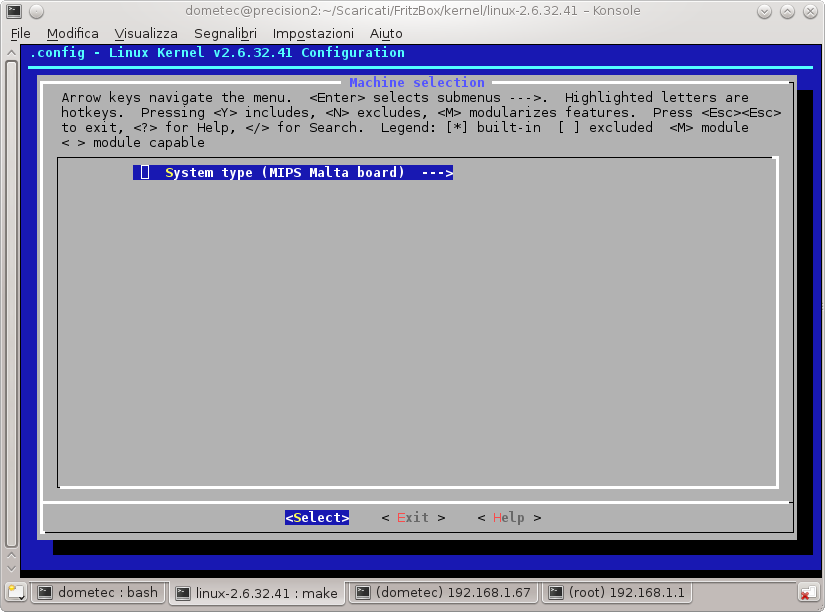Switch to the '(dometec) 192.168.1.67' tab
The height and width of the screenshot is (612, 825).
pyautogui.click(x=443, y=592)
